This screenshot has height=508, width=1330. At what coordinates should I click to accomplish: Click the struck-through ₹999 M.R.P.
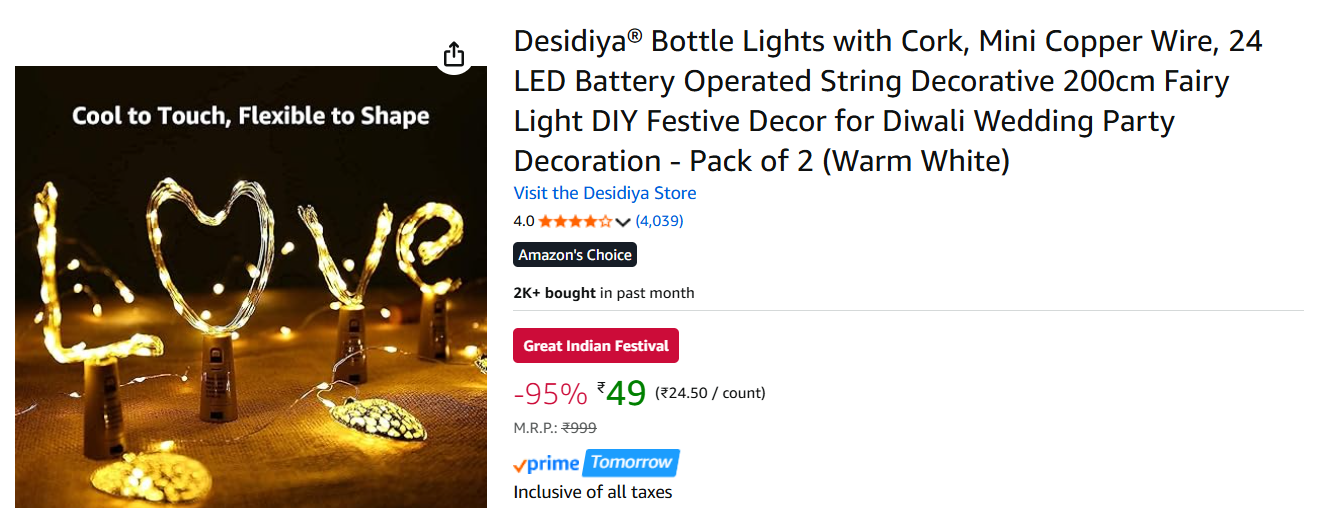click(x=579, y=427)
